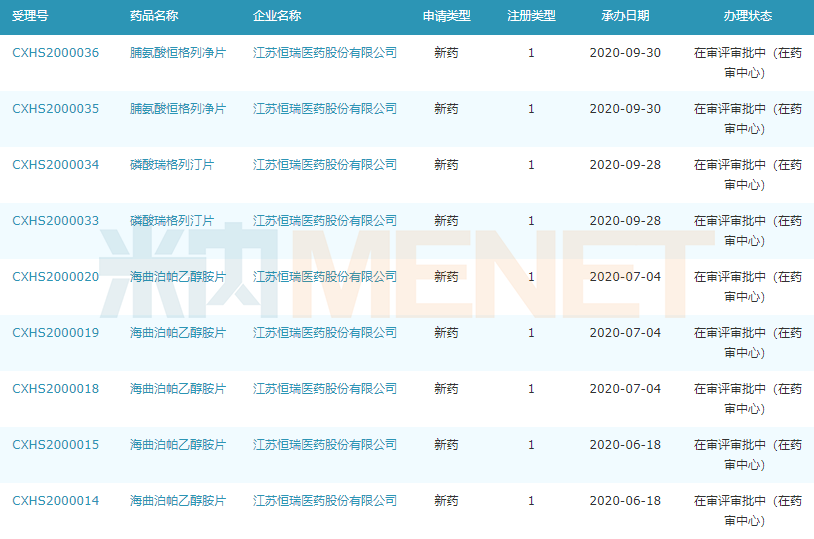
Task: Click 新药 application type in row CXHS2000014
Action: click(446, 501)
